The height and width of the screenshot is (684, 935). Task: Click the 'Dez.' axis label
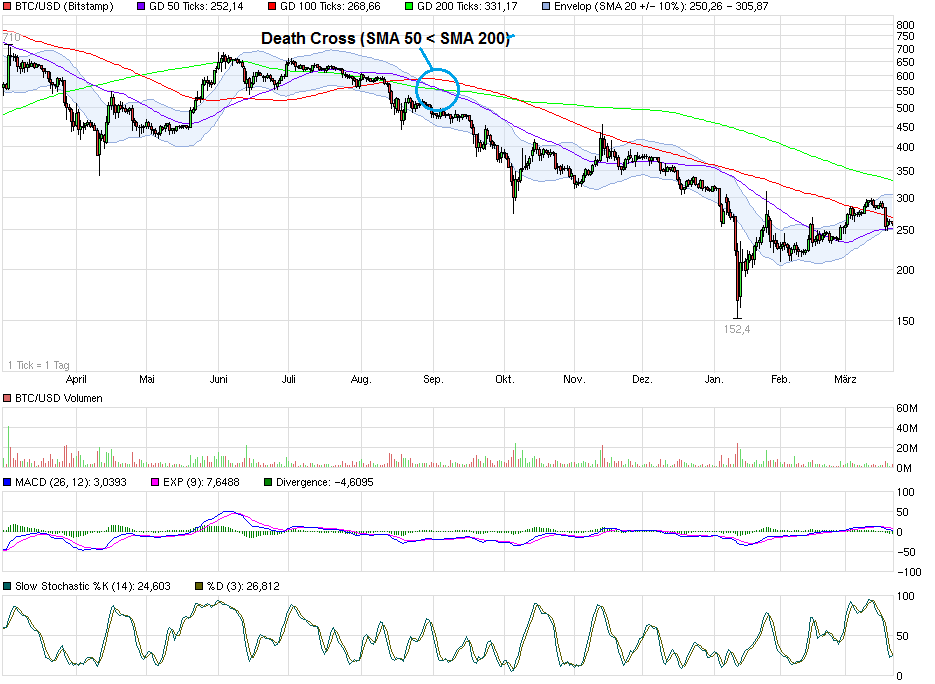tap(642, 379)
